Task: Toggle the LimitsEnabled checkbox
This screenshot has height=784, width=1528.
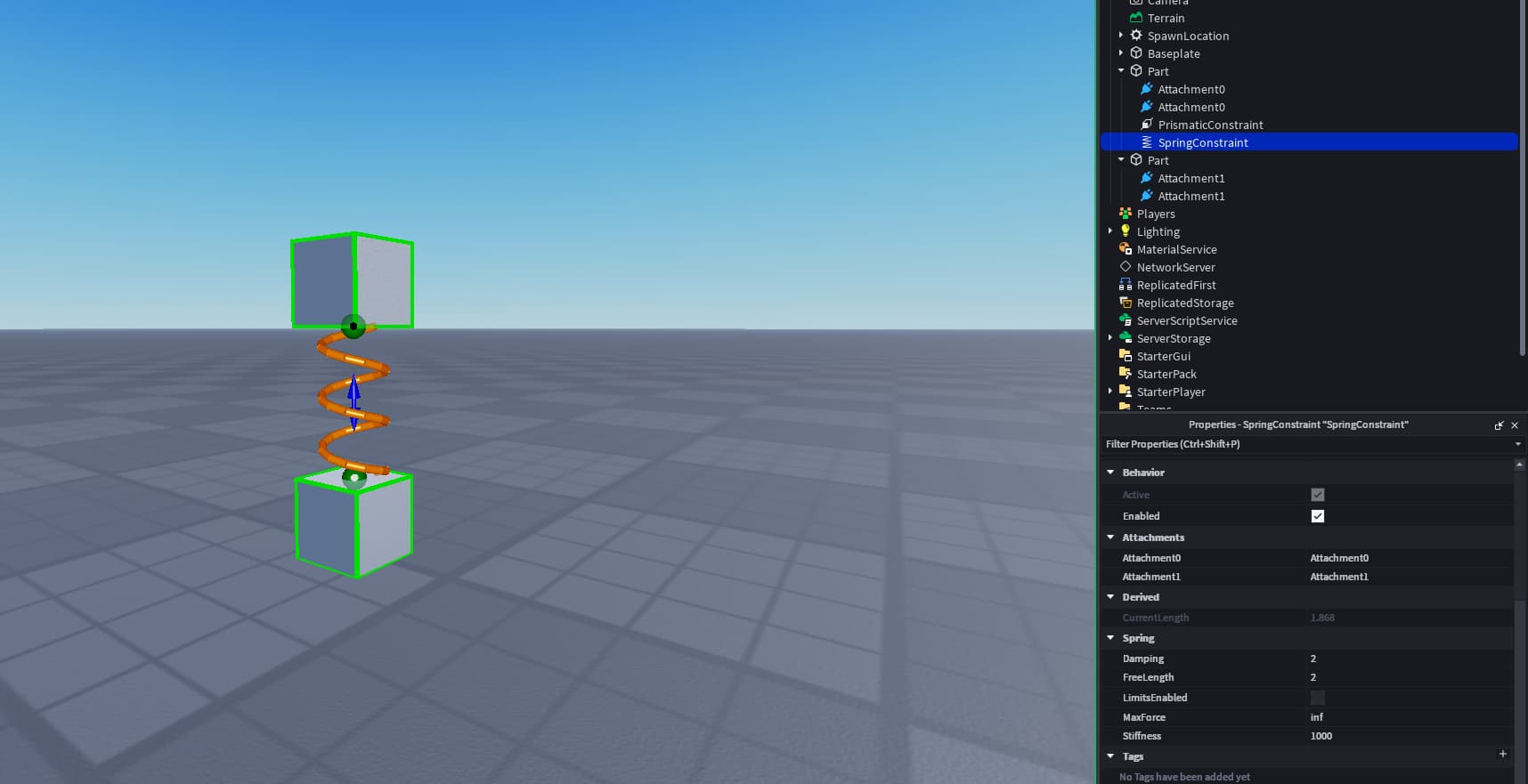Action: click(x=1317, y=698)
